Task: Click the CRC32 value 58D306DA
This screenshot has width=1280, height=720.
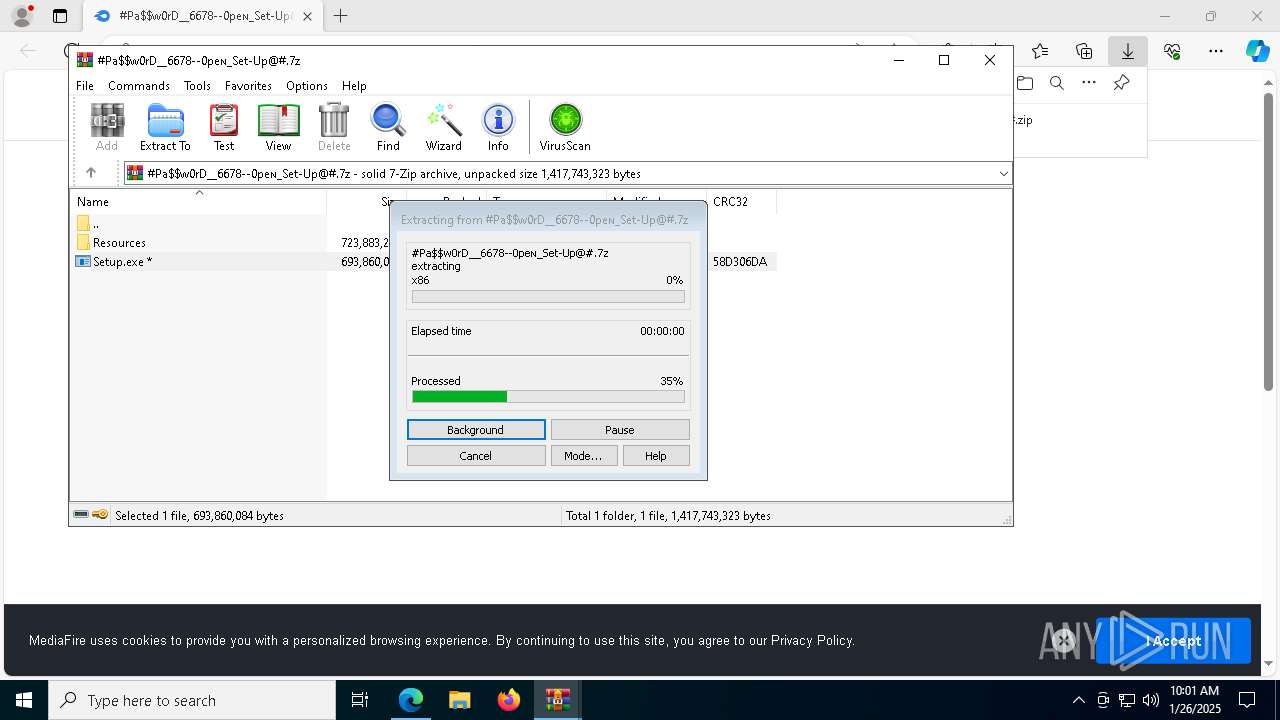Action: point(740,261)
